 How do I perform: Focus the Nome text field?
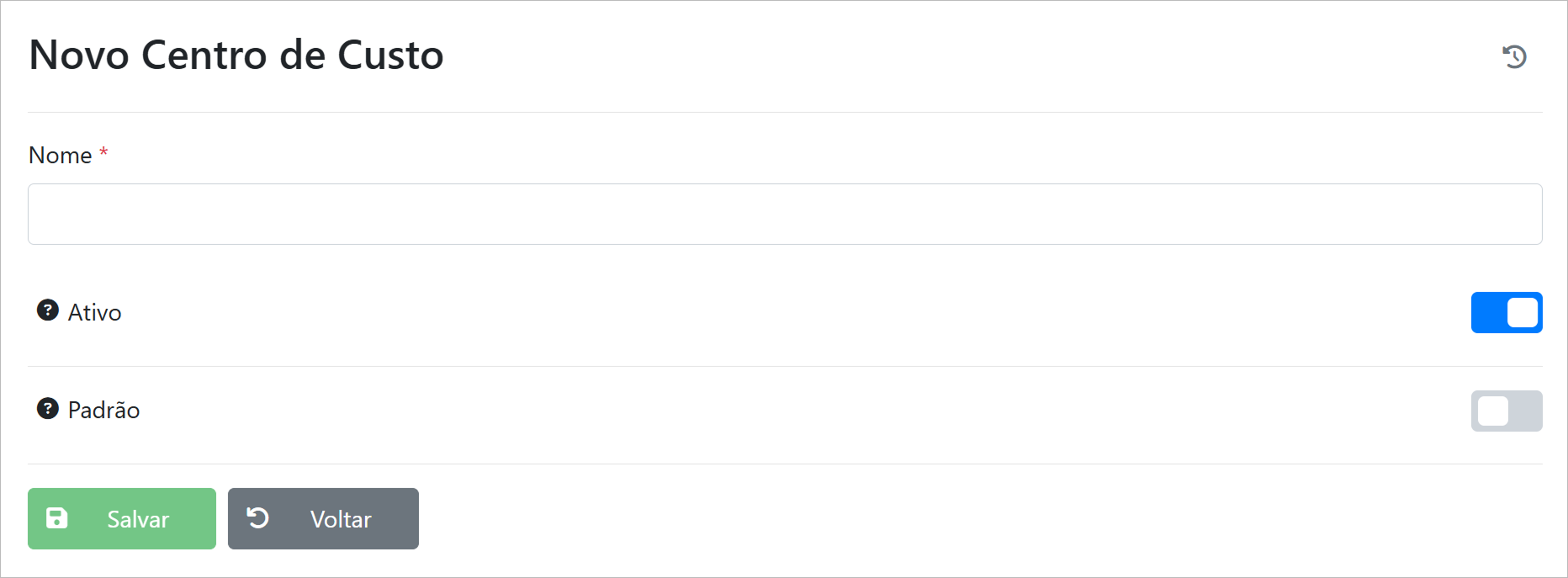pos(784,215)
